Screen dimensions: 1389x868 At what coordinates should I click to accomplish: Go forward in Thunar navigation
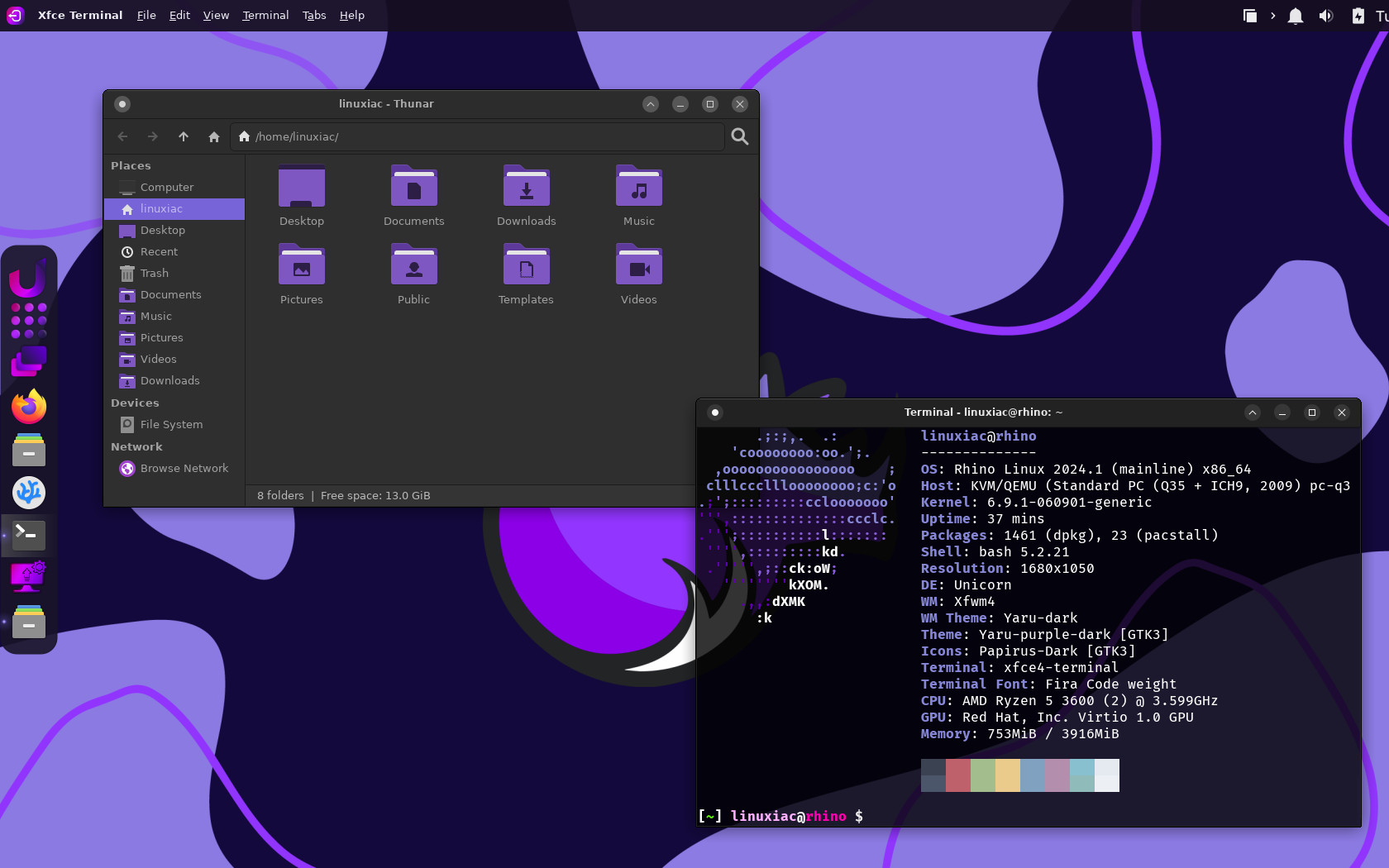click(x=153, y=136)
